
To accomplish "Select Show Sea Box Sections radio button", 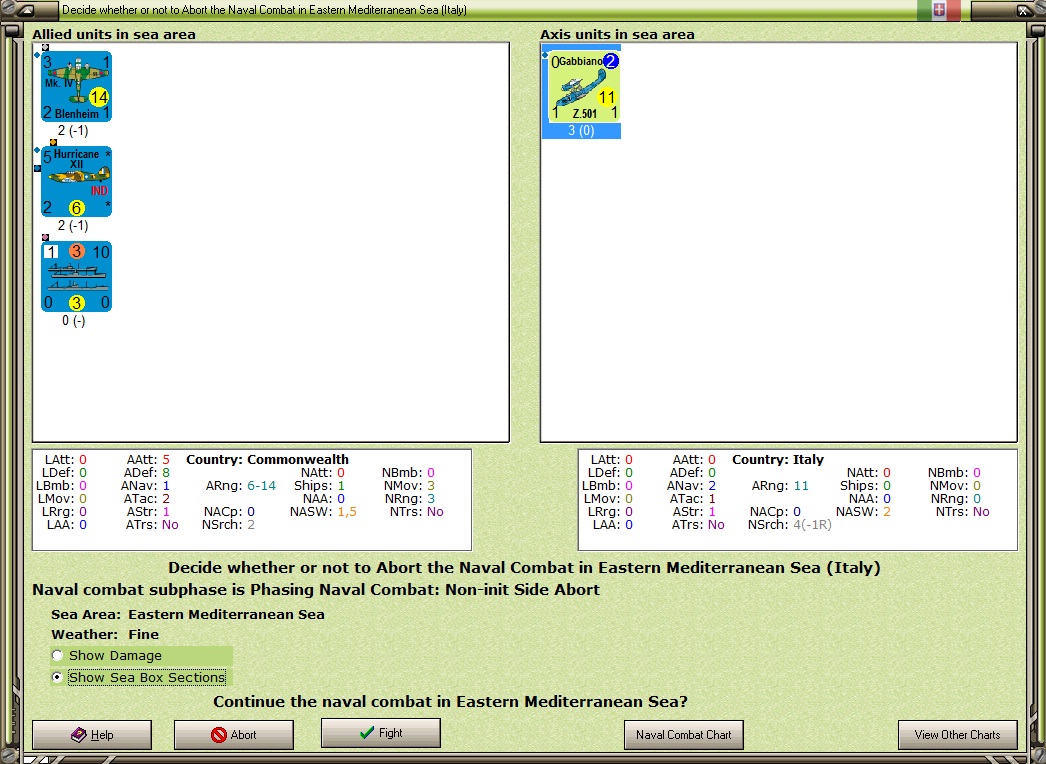I will tap(57, 677).
